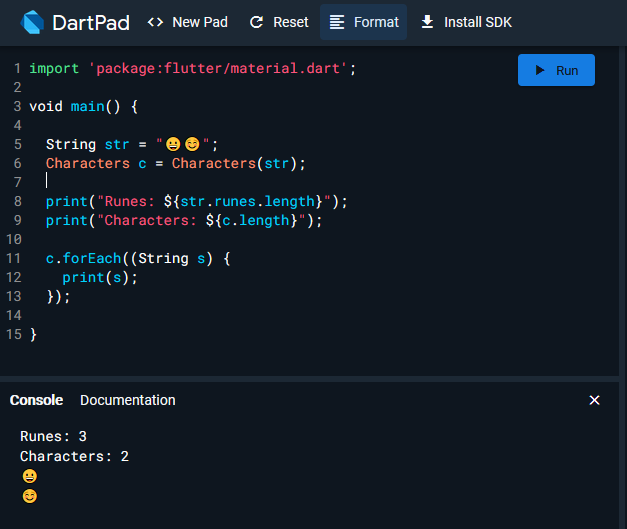Click the import material.dart statement
Image resolution: width=627 pixels, height=529 pixels.
[192, 68]
